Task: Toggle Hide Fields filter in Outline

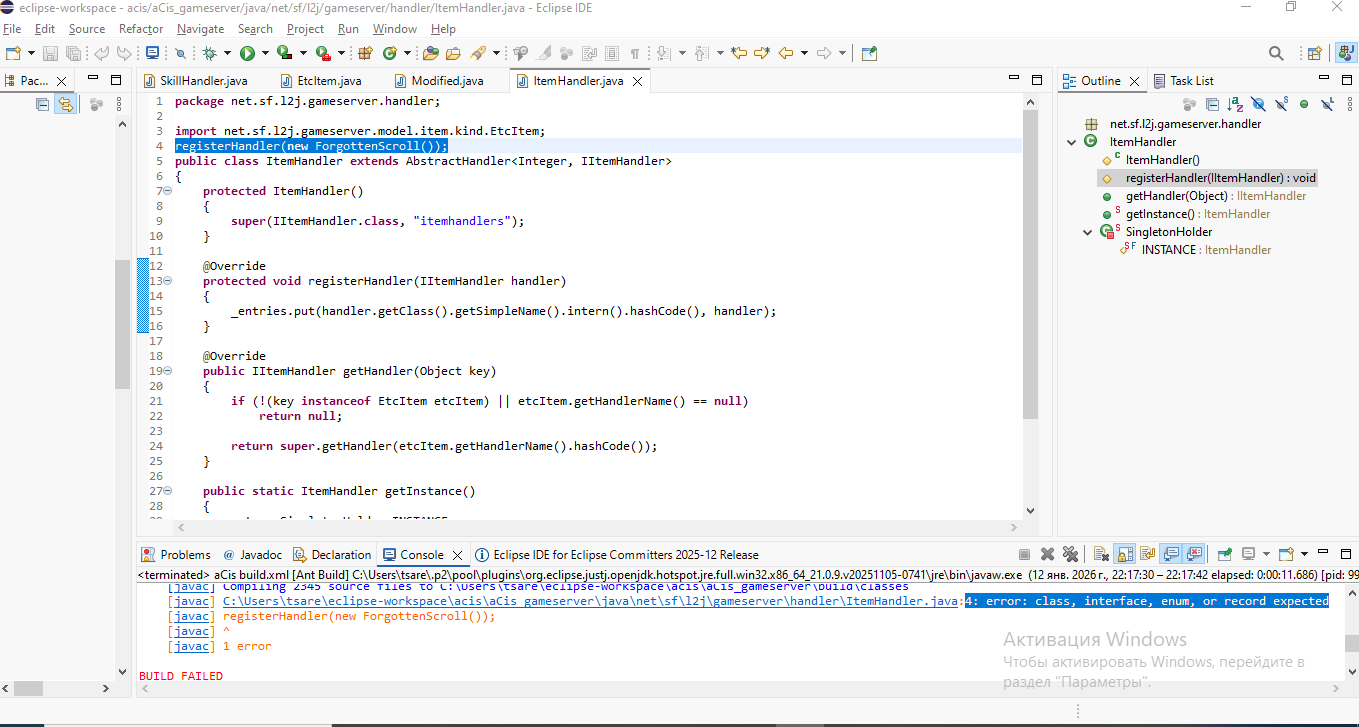Action: 1258,103
